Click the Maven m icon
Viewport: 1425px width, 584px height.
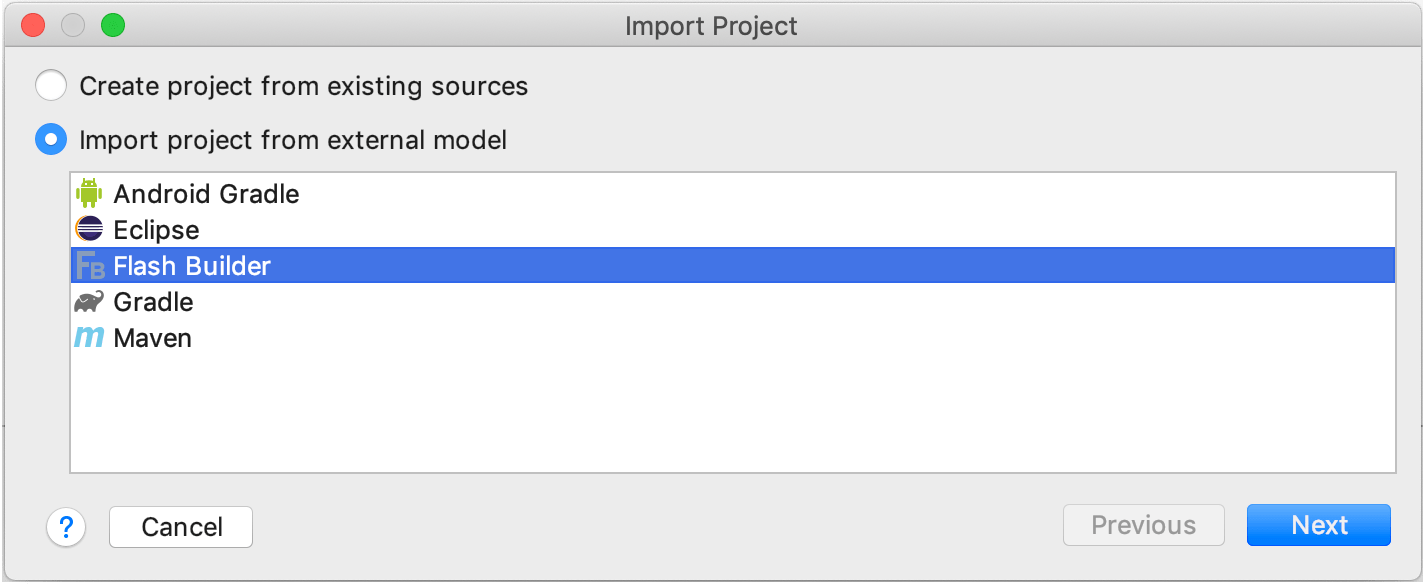click(90, 338)
